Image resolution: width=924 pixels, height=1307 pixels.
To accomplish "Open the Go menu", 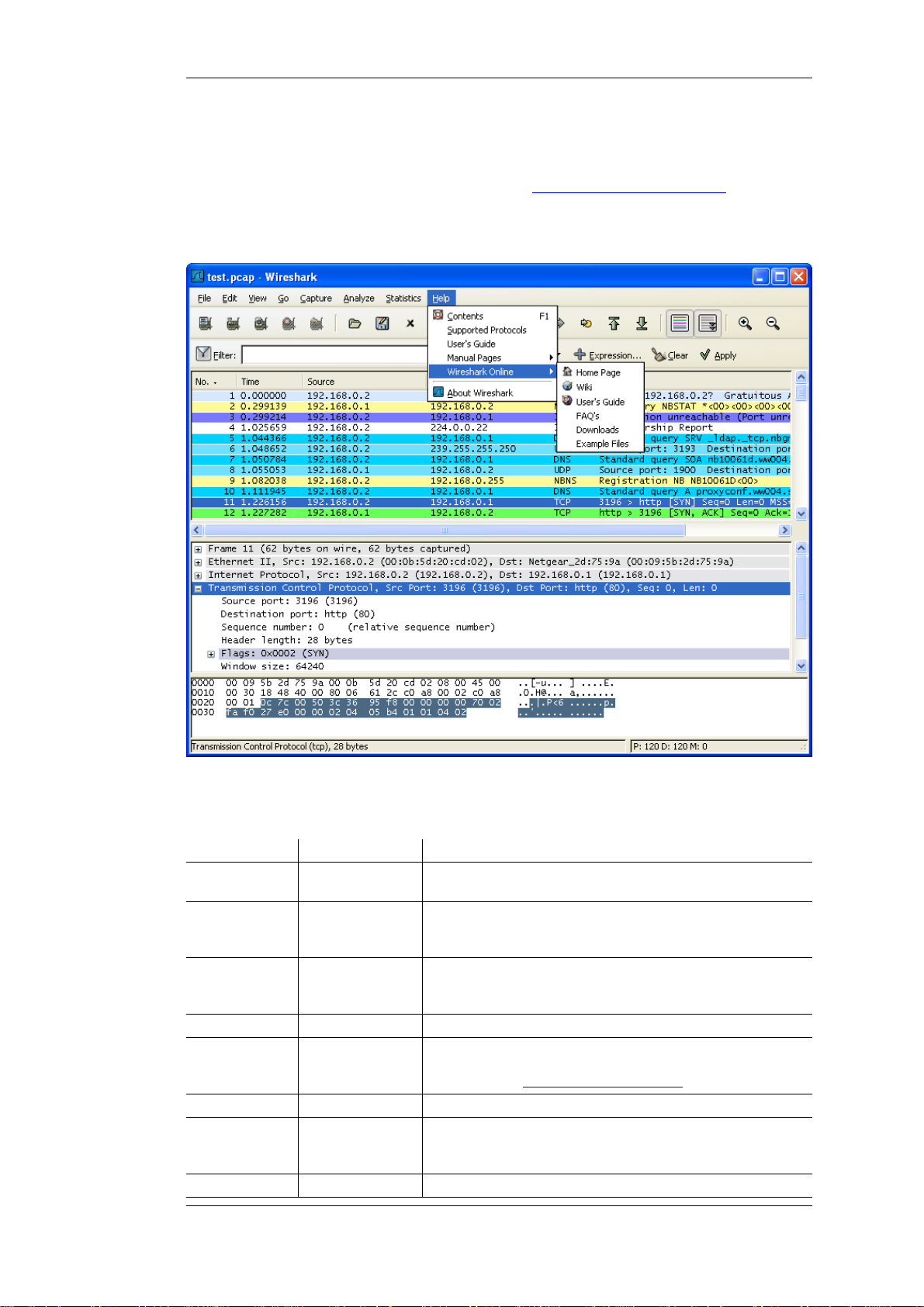I will pos(283,298).
